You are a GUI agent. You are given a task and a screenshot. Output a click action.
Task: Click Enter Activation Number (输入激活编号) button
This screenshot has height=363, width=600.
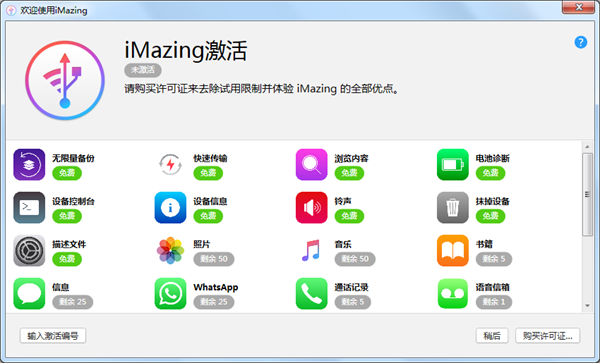pos(53,336)
